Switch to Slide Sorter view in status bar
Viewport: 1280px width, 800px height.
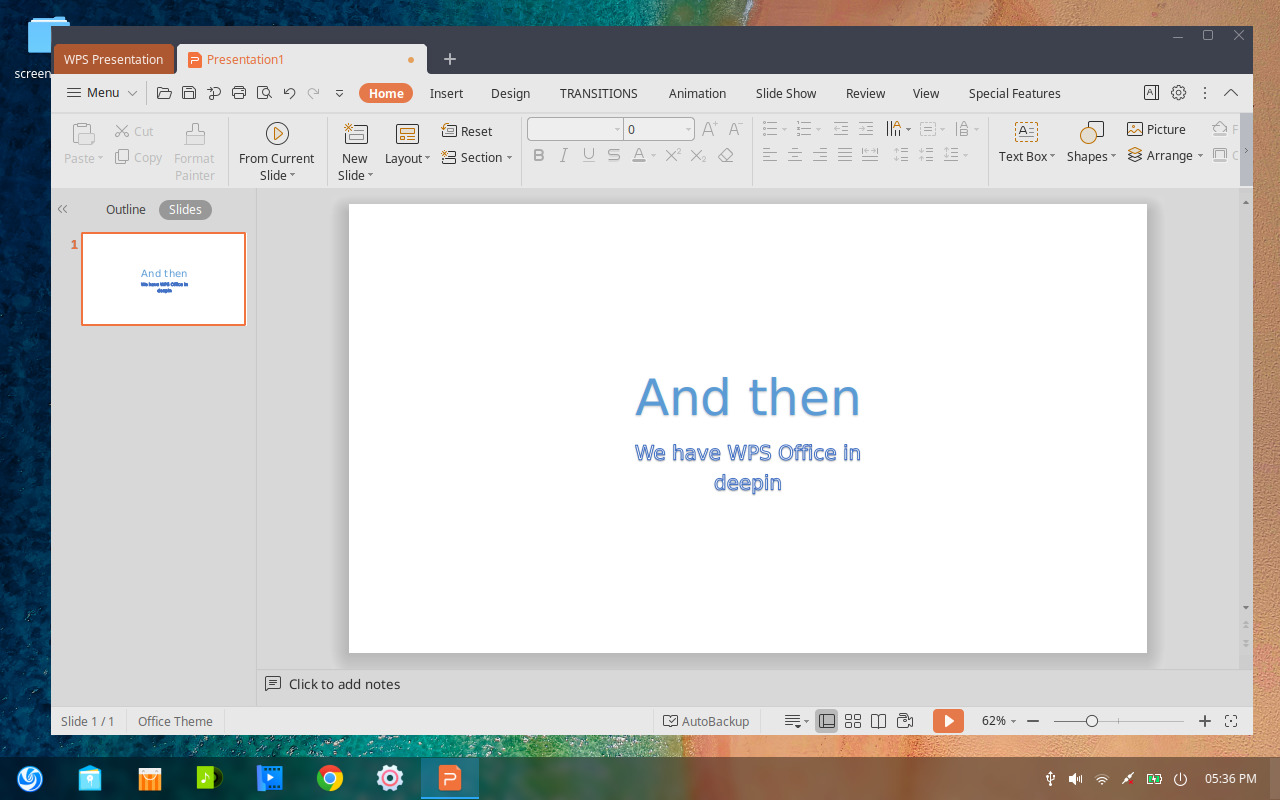click(853, 720)
